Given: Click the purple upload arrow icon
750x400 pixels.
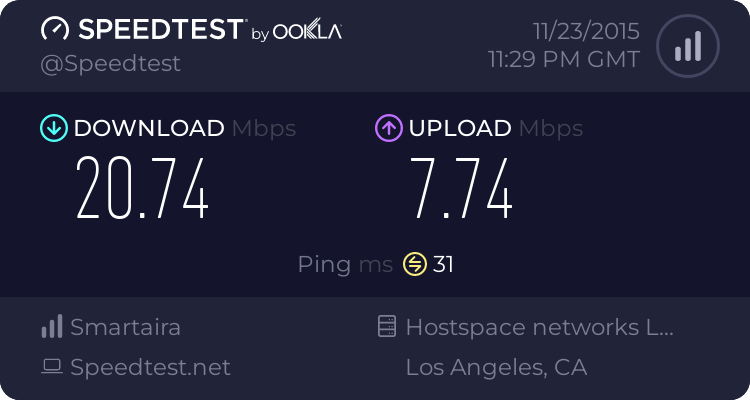Looking at the screenshot, I should (x=389, y=128).
